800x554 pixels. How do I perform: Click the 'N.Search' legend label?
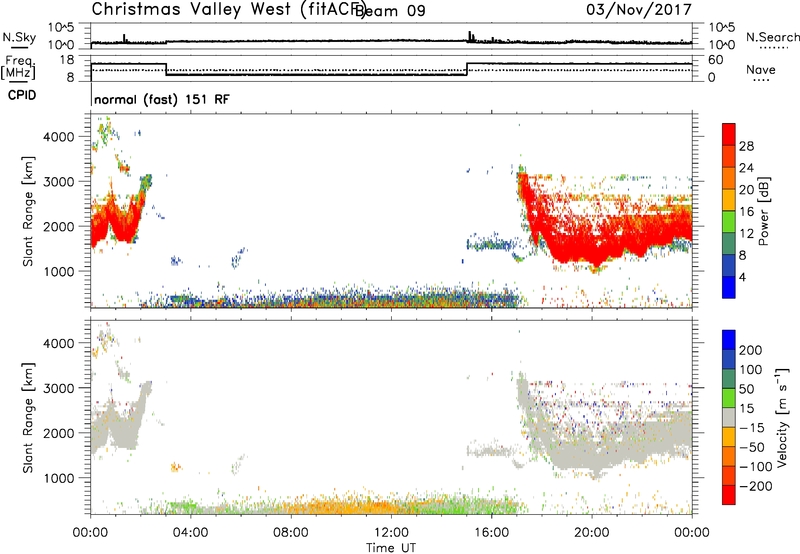(773, 37)
